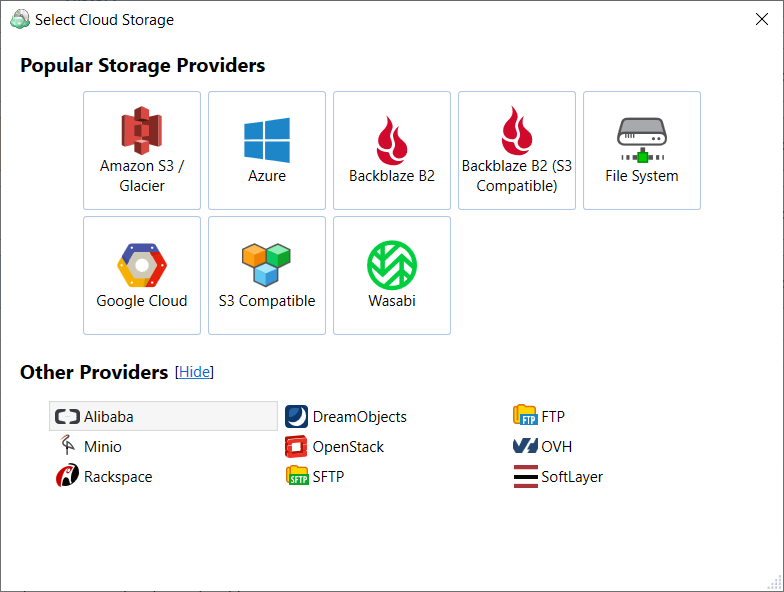
Task: Select Alibaba from other providers
Action: tap(108, 416)
